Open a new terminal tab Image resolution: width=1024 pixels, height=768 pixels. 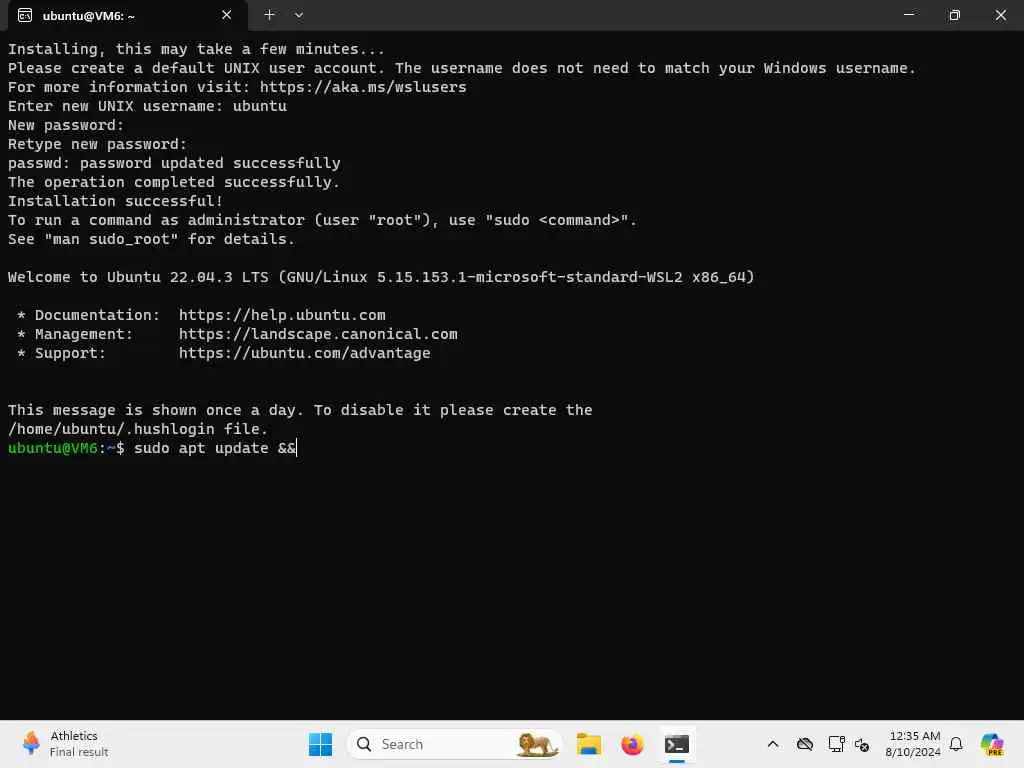269,14
